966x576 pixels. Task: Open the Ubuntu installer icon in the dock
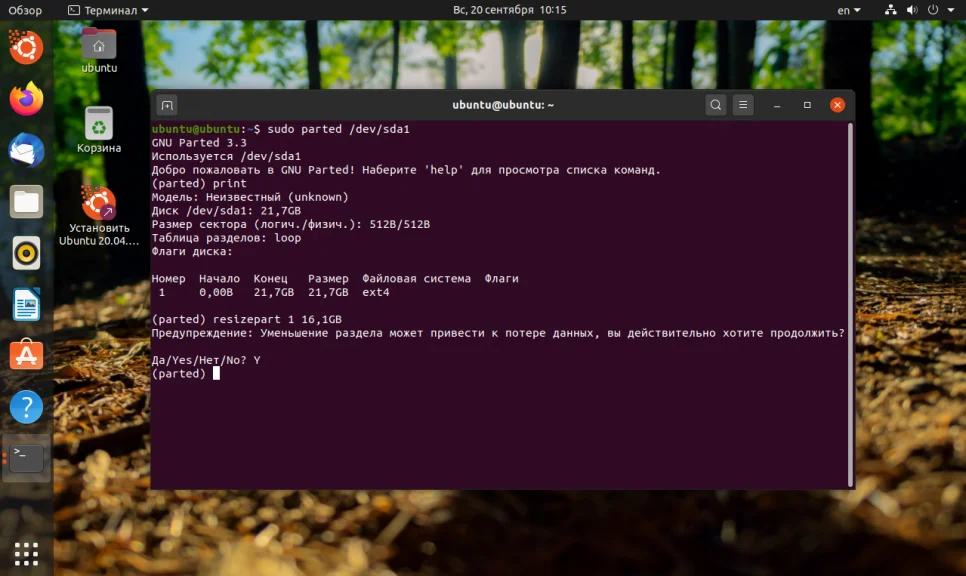pos(26,47)
